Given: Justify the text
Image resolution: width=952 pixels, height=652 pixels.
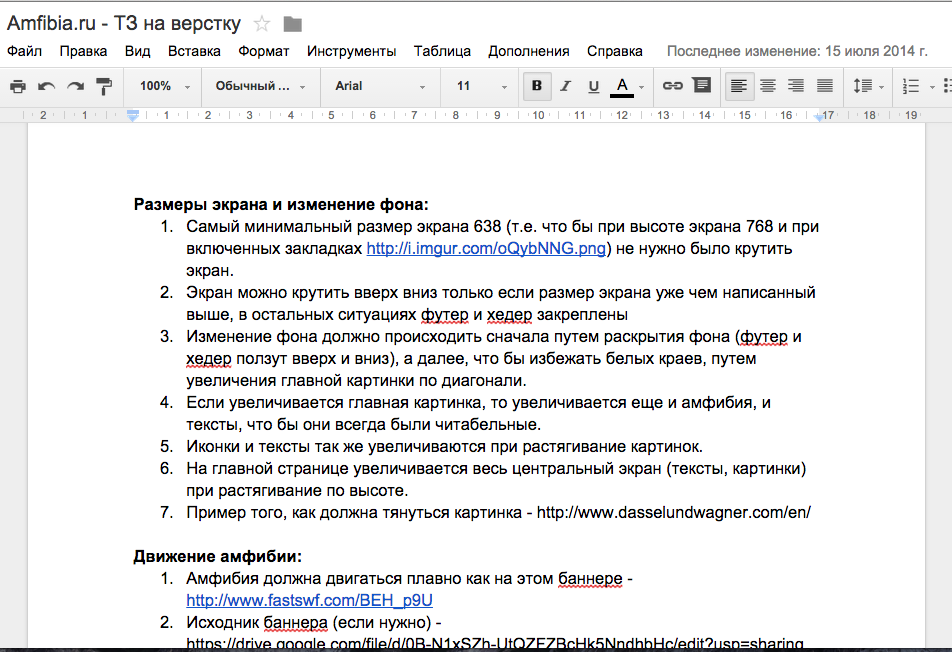Looking at the screenshot, I should 824,86.
